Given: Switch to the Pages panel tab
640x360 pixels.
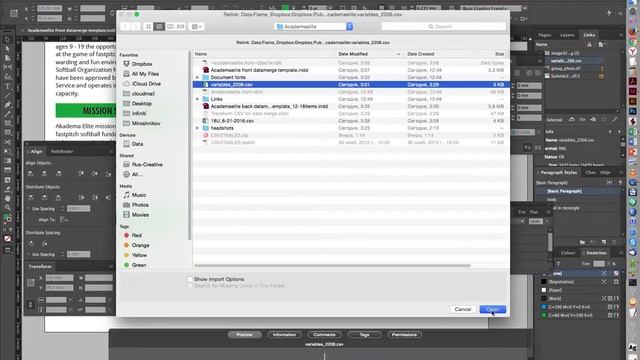Looking at the screenshot, I should point(545,35).
